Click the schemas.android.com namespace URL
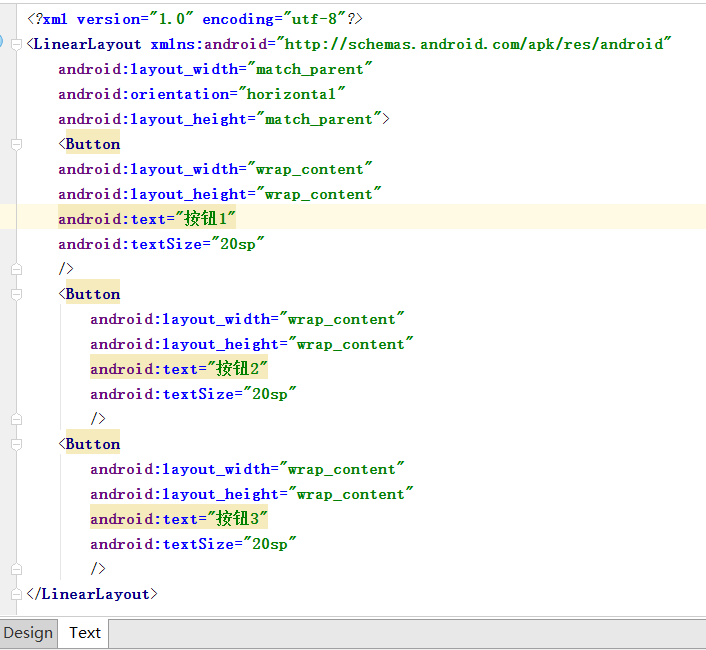This screenshot has height=650, width=706. 474,44
